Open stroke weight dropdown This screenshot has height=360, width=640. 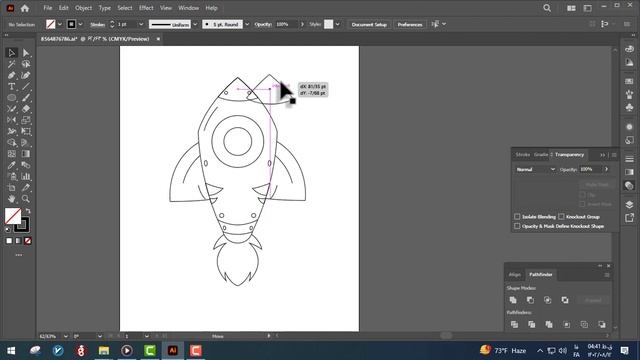click(x=141, y=24)
